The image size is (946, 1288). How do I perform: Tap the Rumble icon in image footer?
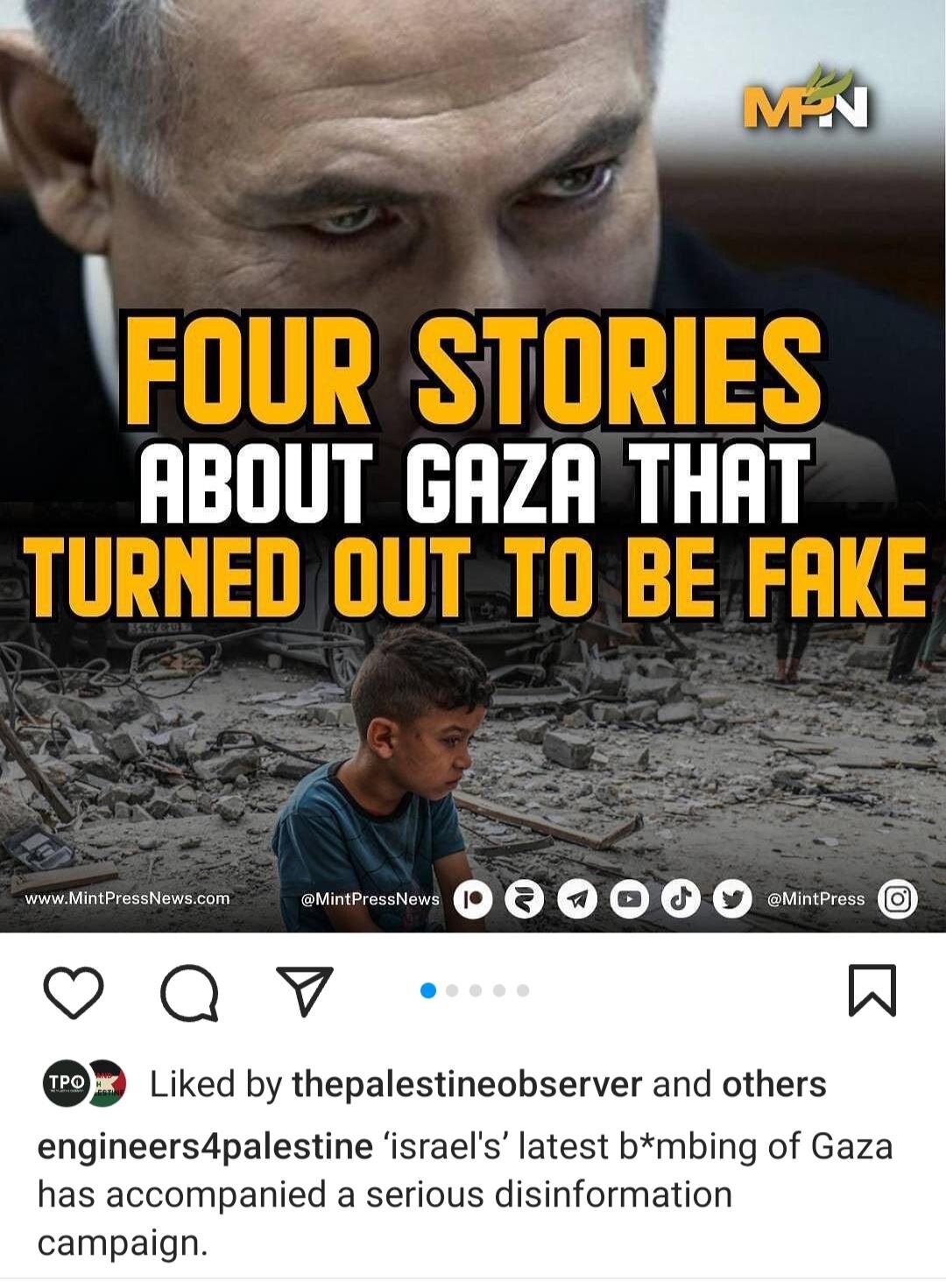(x=525, y=899)
